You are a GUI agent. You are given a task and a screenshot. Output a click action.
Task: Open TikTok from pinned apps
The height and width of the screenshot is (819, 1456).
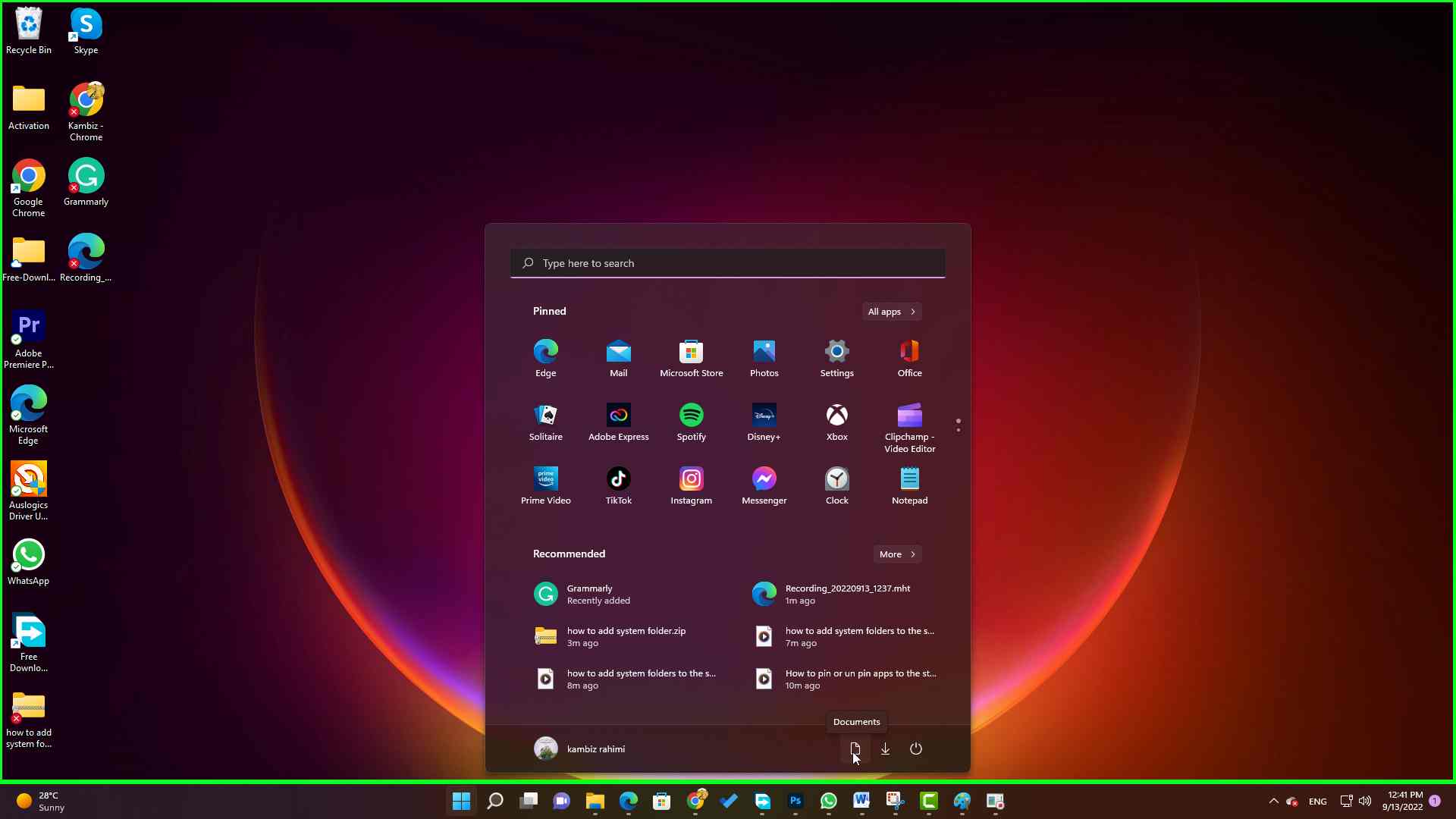(619, 486)
